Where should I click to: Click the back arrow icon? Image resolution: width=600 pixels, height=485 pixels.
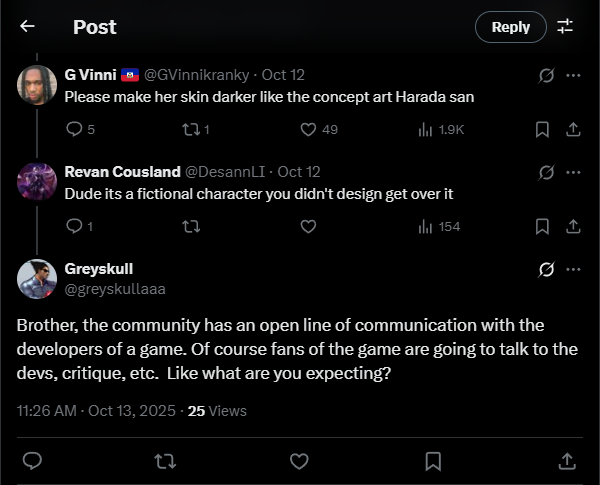tap(27, 27)
